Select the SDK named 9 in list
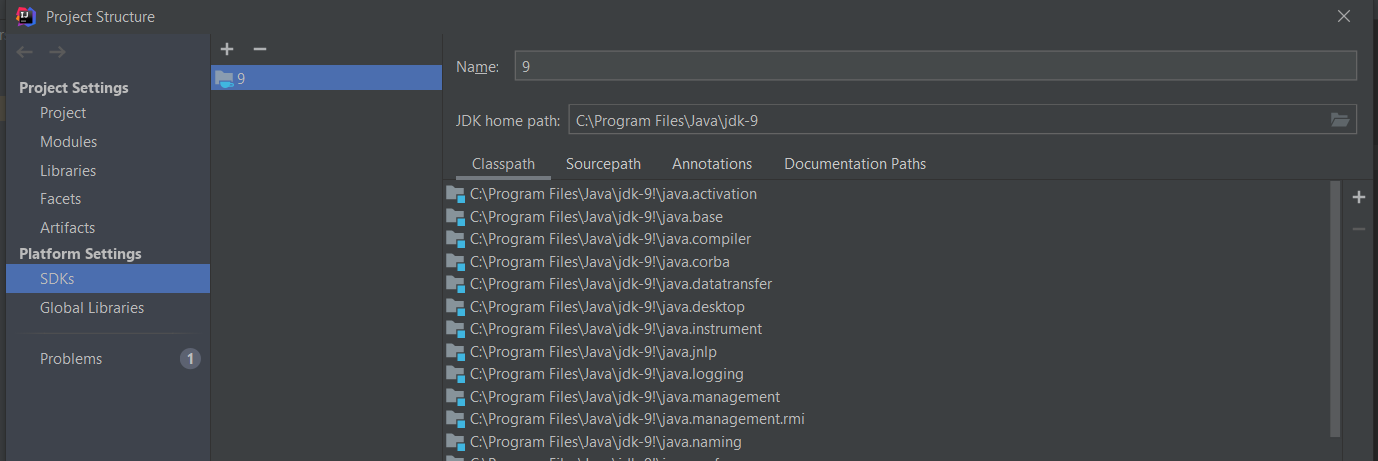Viewport: 1378px width, 461px height. (x=326, y=78)
